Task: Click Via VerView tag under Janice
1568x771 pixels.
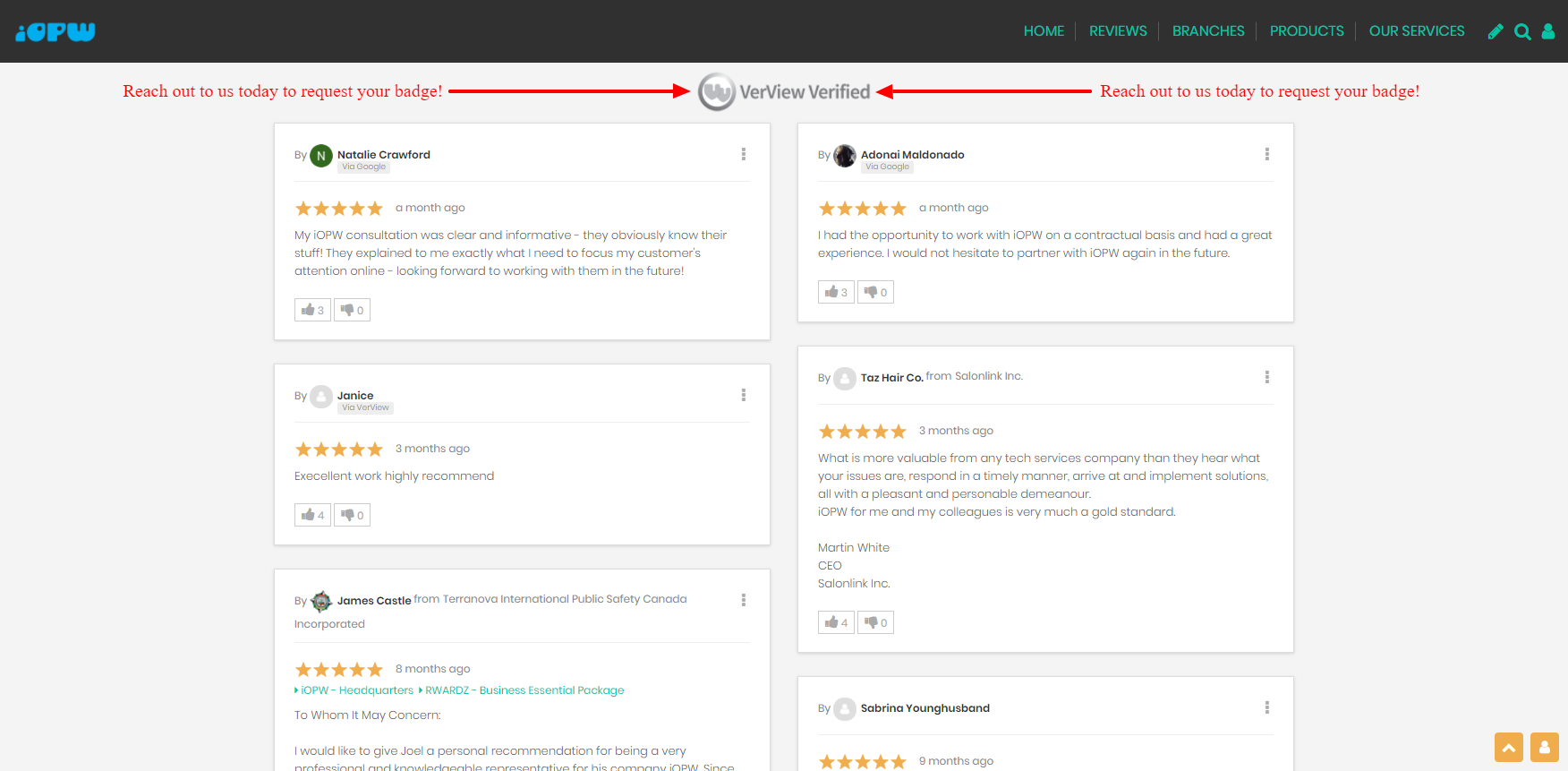Action: (365, 407)
